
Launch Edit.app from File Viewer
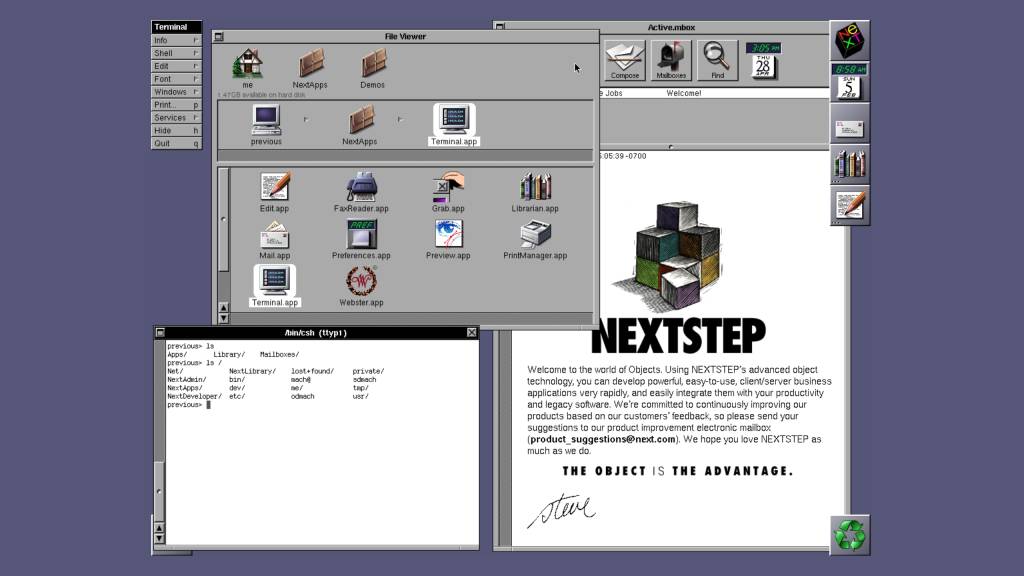(274, 192)
